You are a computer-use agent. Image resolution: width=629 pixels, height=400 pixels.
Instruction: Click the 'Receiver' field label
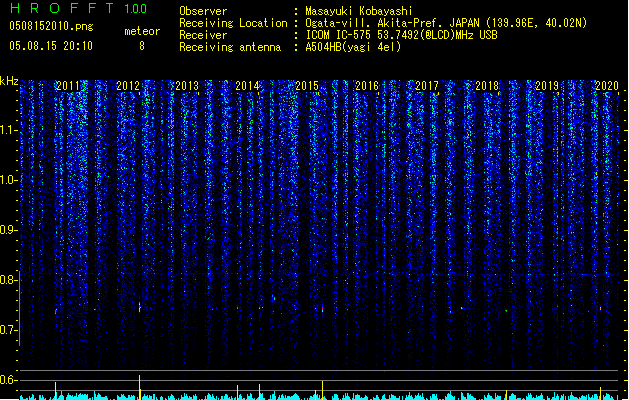click(203, 35)
